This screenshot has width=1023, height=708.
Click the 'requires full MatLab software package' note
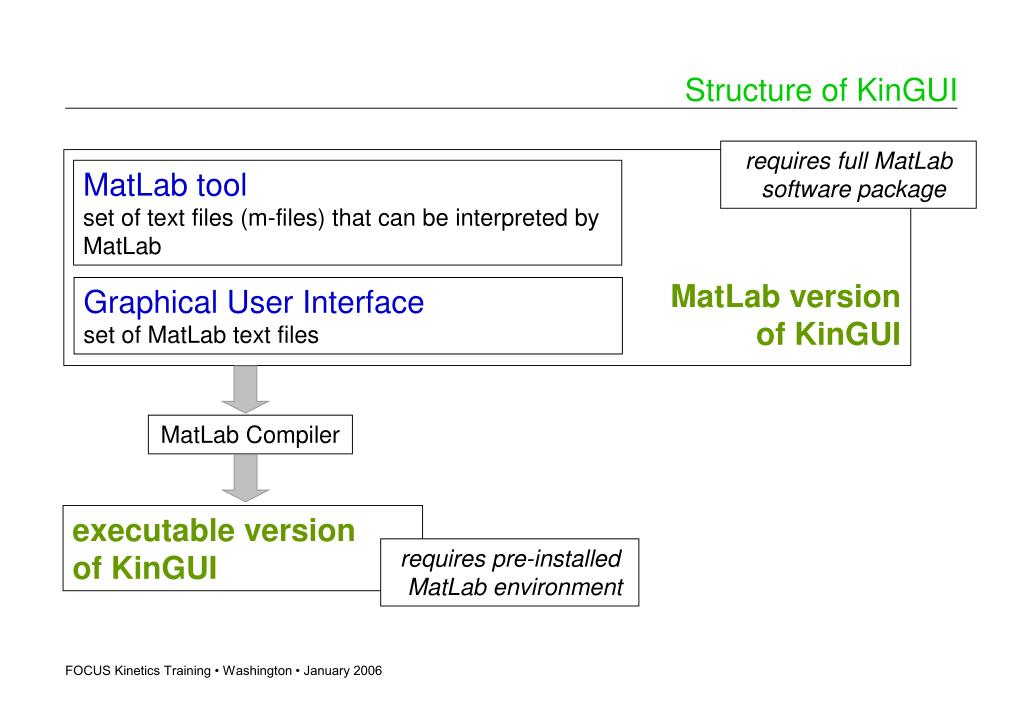pos(848,175)
